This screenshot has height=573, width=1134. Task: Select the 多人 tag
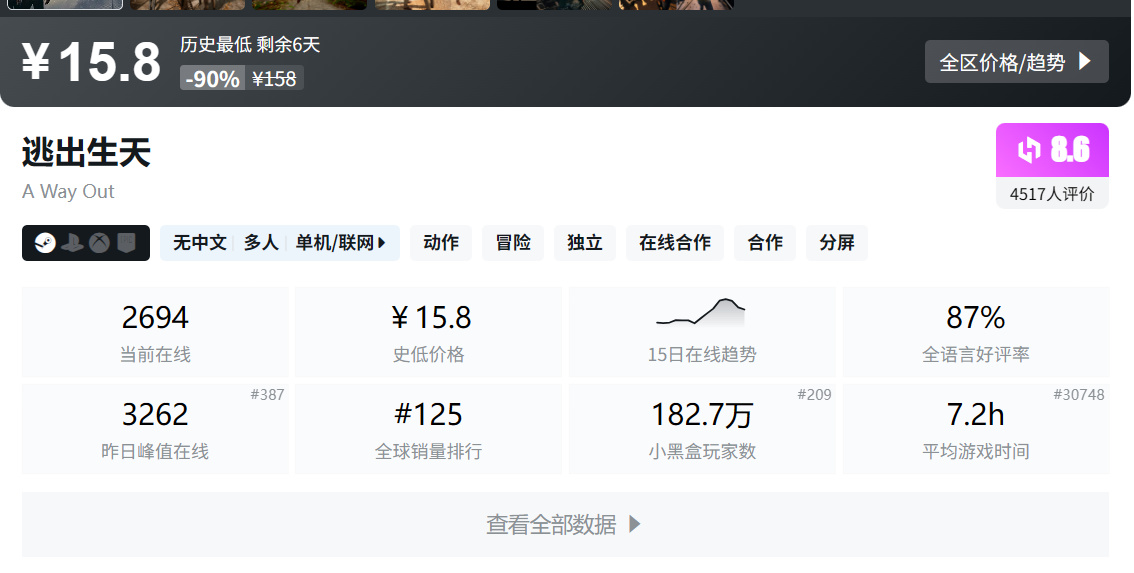click(261, 243)
